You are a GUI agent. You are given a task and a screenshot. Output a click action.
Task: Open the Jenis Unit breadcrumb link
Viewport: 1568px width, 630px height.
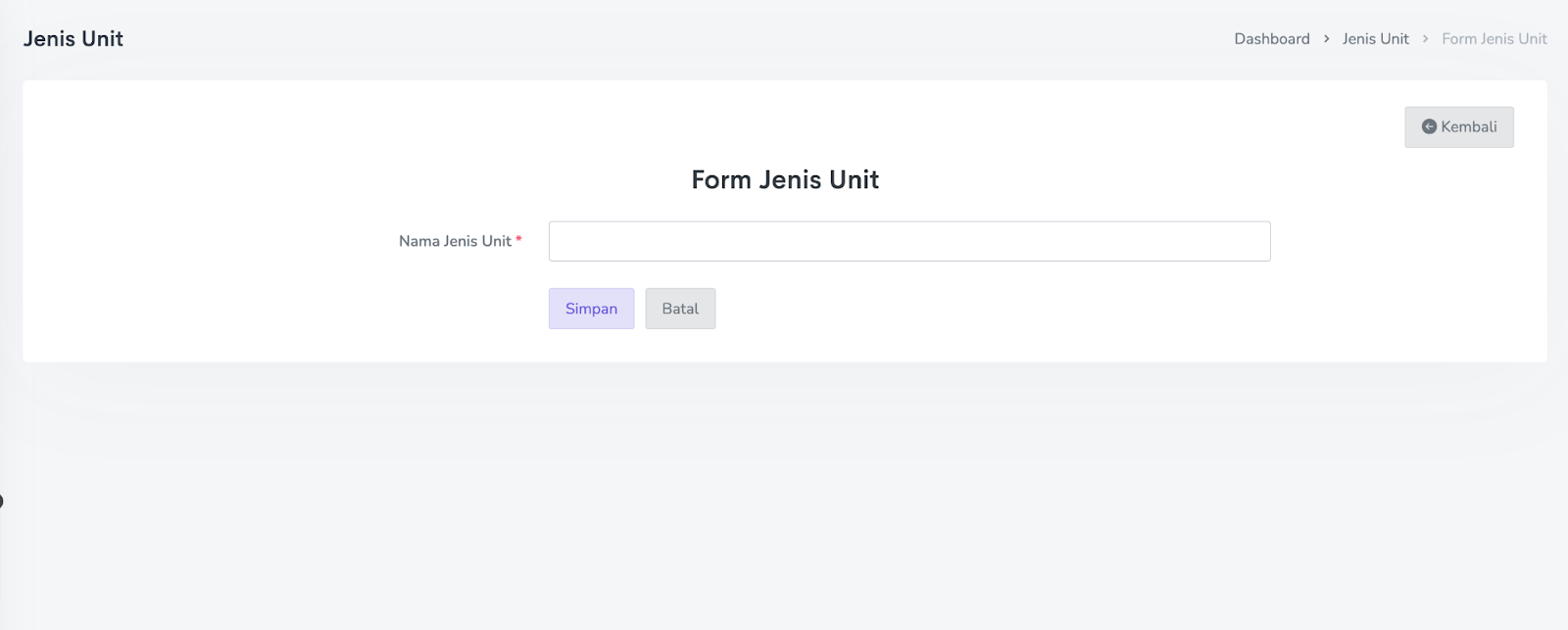[1375, 39]
